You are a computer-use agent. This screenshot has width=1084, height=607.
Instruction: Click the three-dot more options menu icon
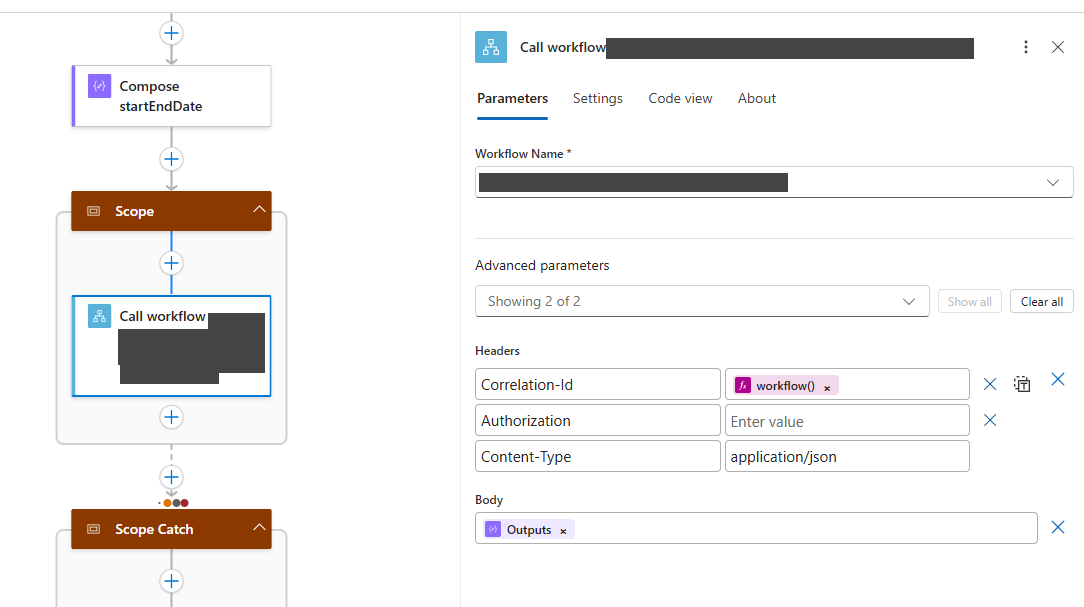coord(1025,47)
